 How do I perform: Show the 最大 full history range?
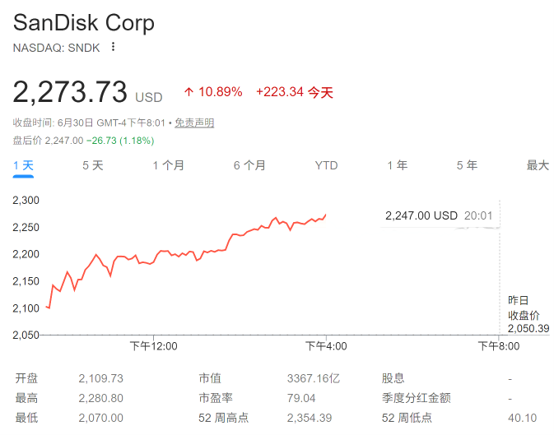(x=538, y=165)
